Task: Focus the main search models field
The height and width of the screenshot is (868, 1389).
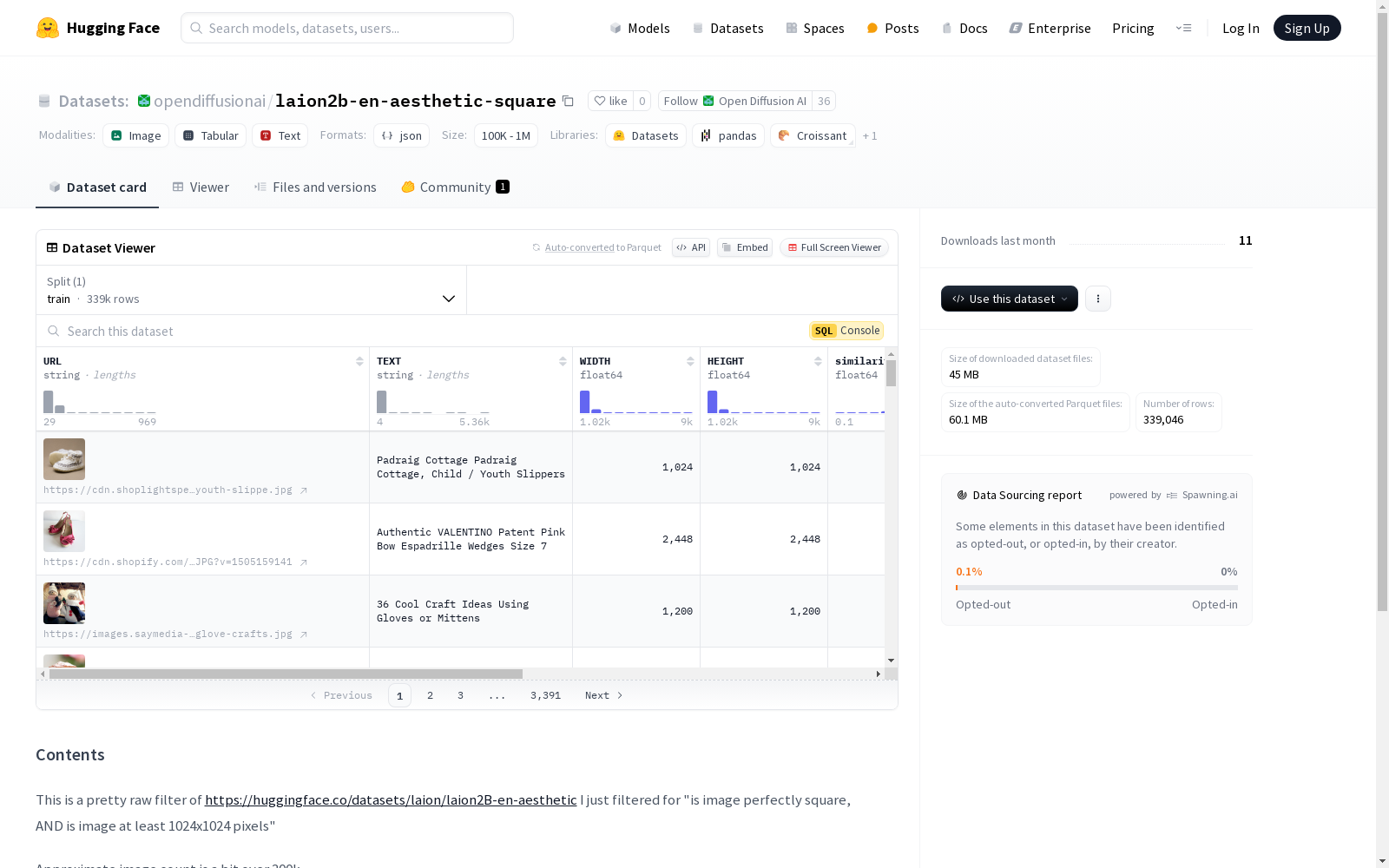Action: click(347, 28)
